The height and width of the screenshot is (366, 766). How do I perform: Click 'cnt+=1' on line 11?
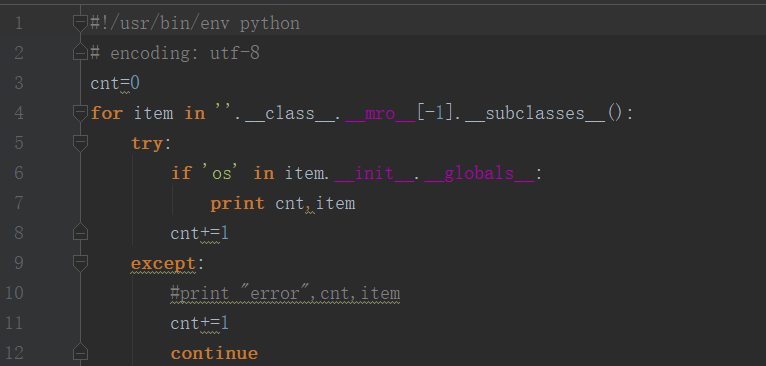(200, 323)
